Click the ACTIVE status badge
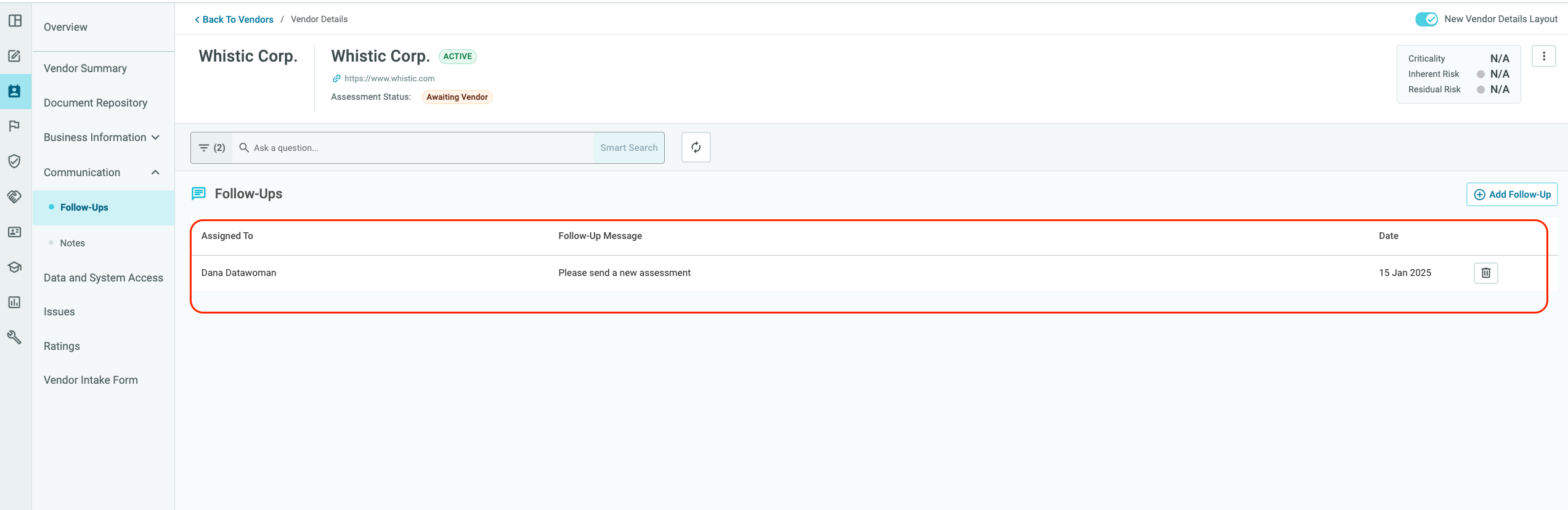Screen dimensions: 1568x510 pyautogui.click(x=458, y=57)
